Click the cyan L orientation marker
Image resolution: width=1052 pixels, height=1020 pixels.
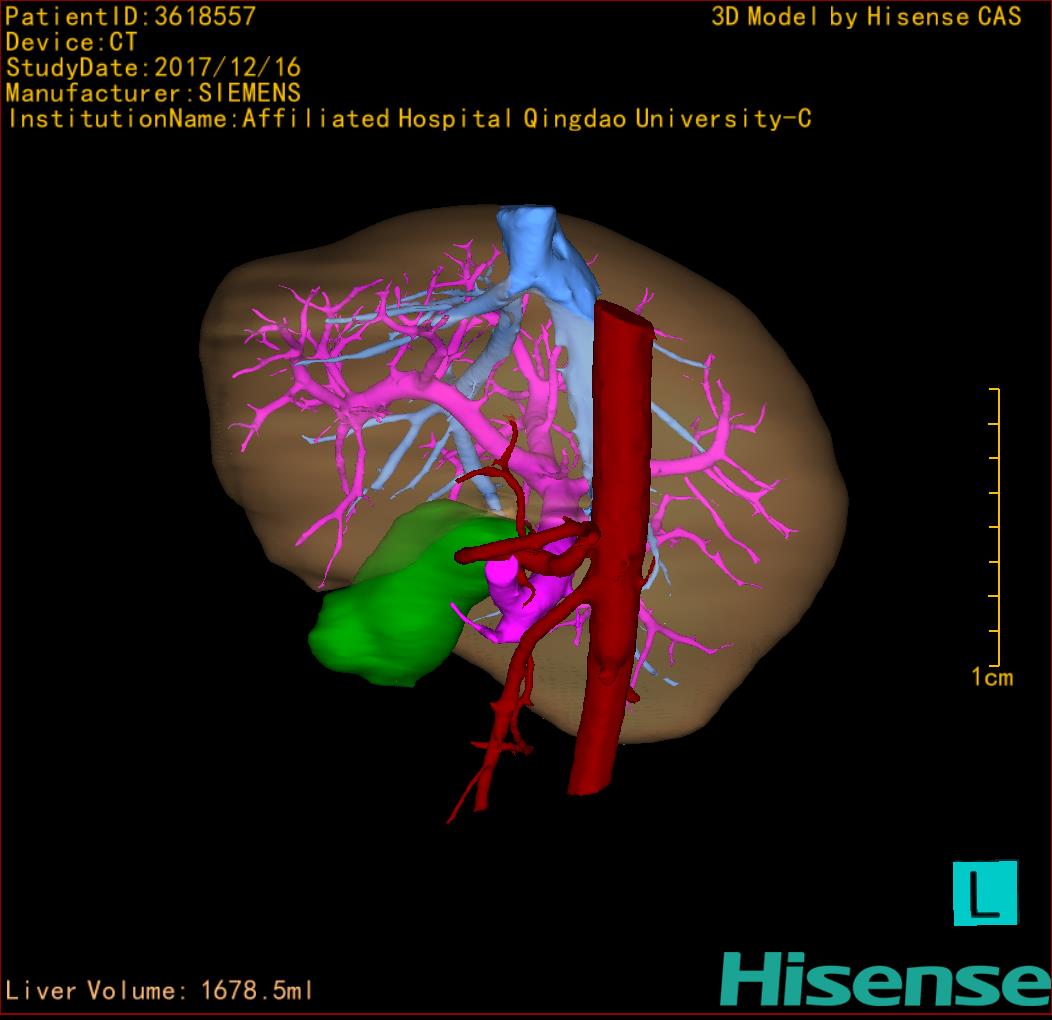[x=985, y=893]
